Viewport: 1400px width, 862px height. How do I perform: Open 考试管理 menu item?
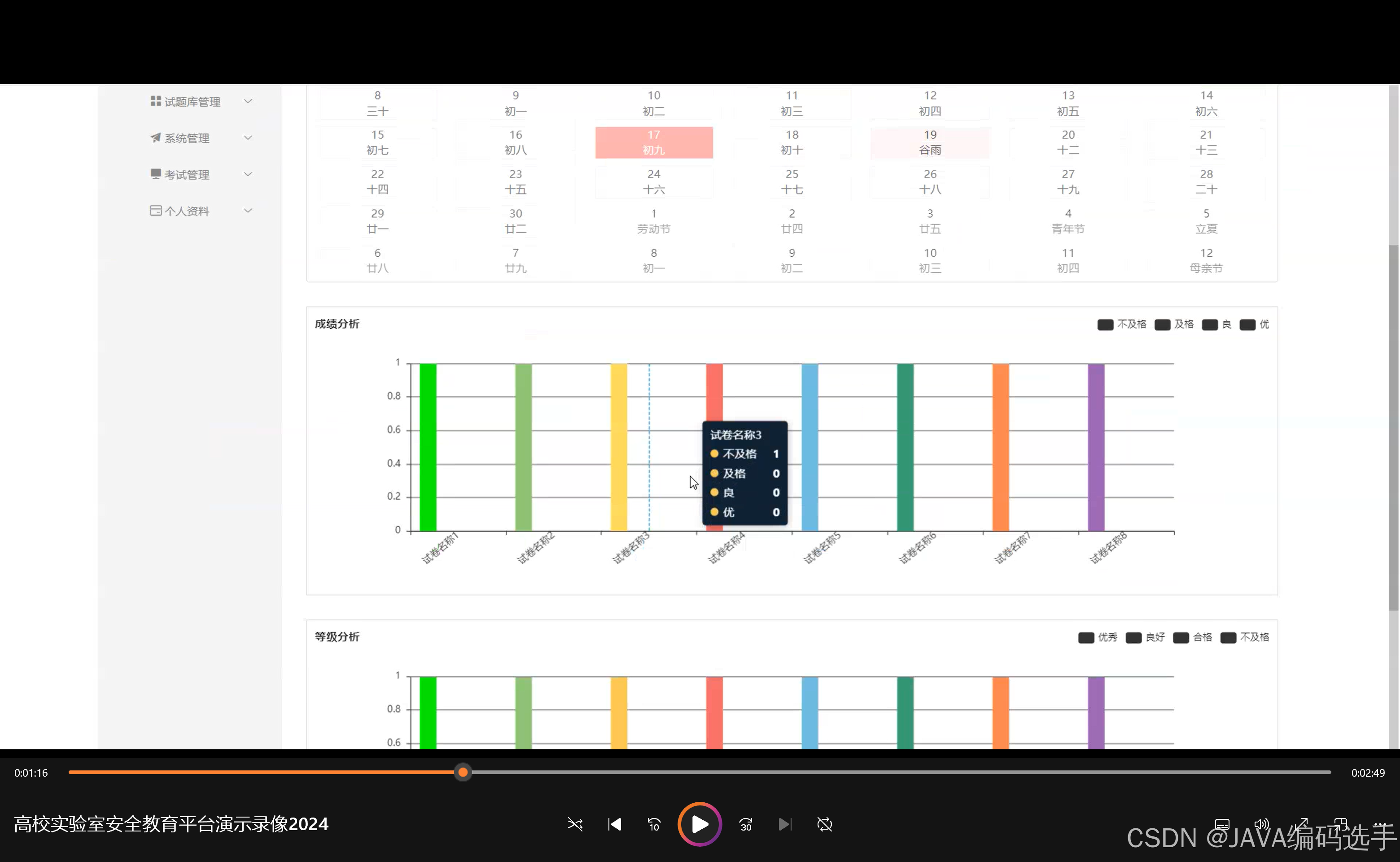coord(187,175)
